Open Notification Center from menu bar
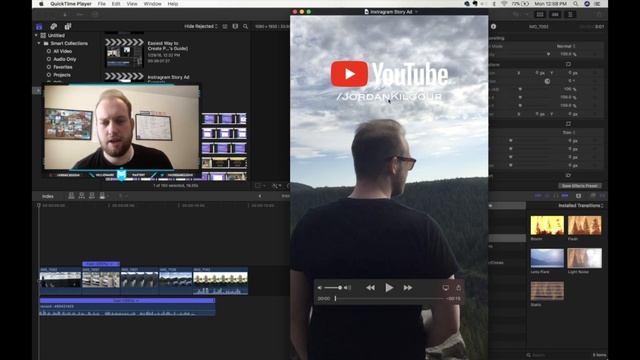This screenshot has width=640, height=360. 598,4
